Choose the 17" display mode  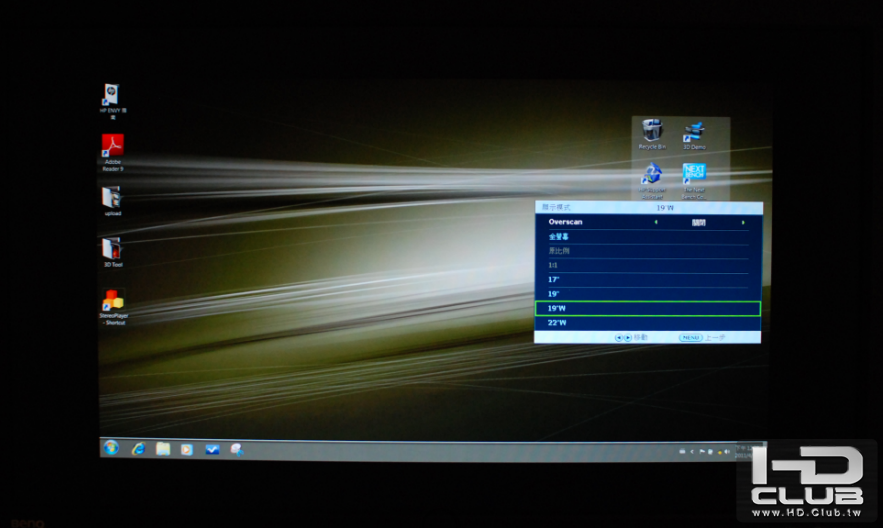[648, 280]
